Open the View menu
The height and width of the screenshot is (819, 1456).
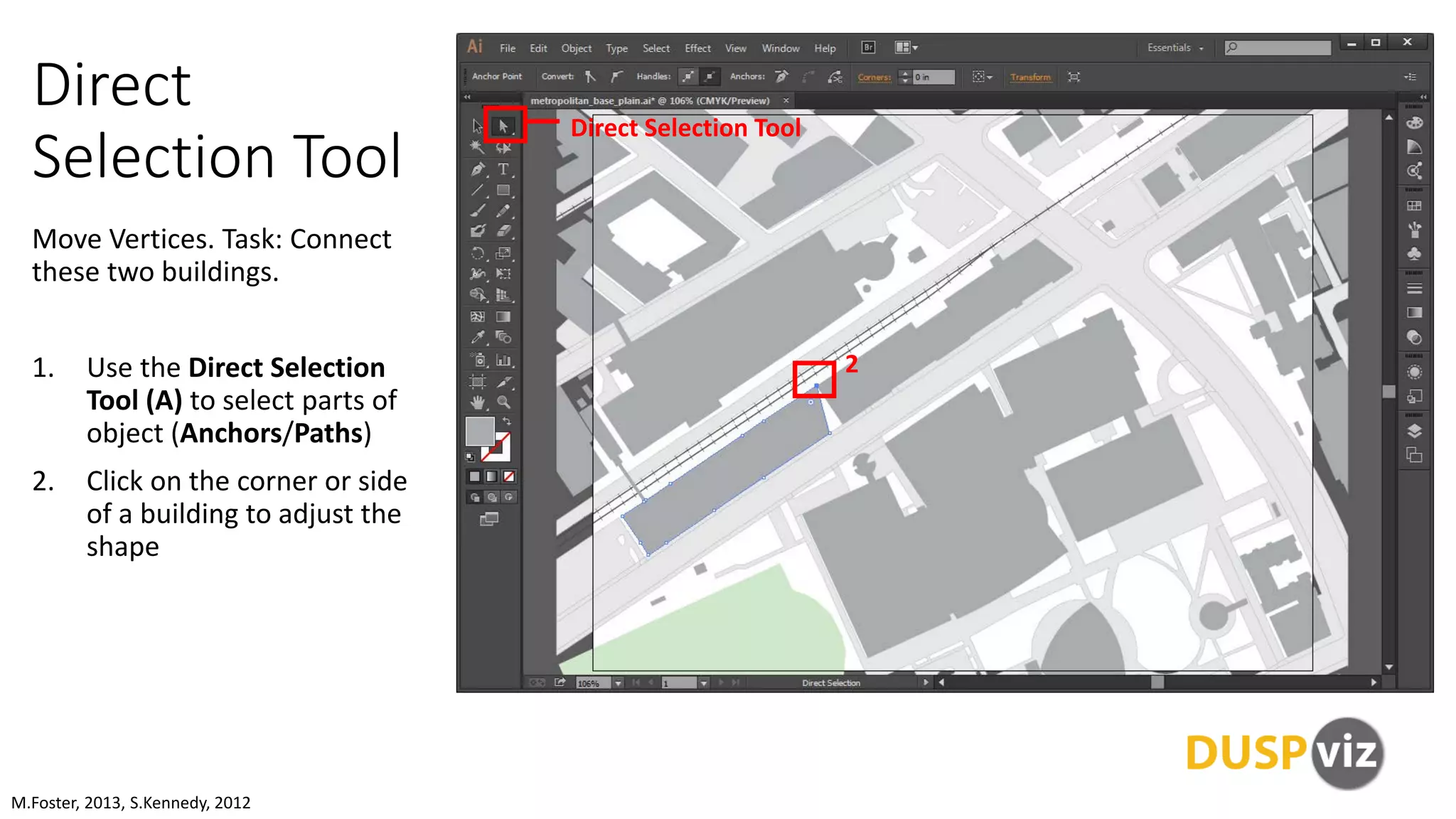[x=735, y=48]
